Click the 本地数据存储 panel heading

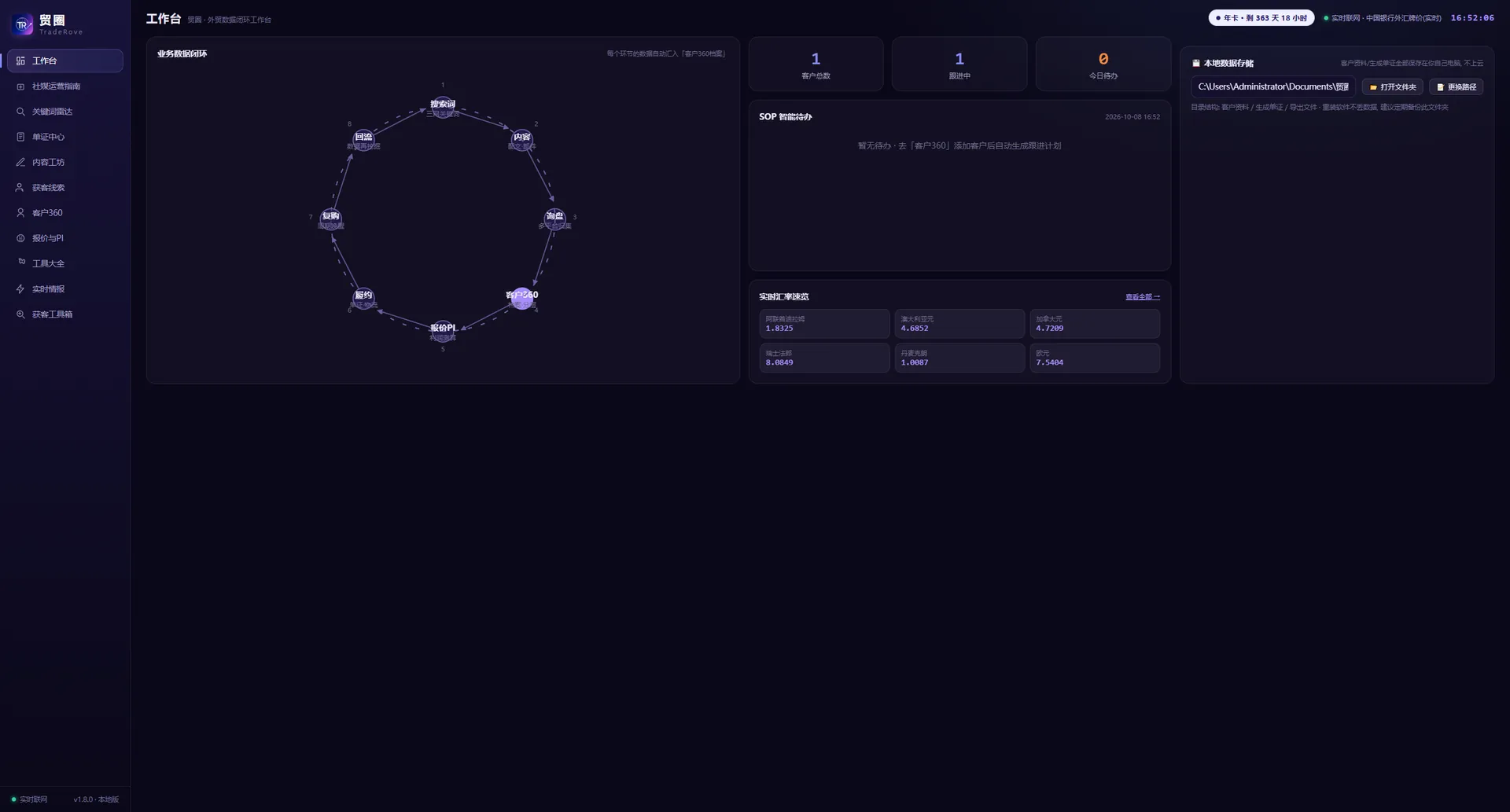pyautogui.click(x=1223, y=64)
